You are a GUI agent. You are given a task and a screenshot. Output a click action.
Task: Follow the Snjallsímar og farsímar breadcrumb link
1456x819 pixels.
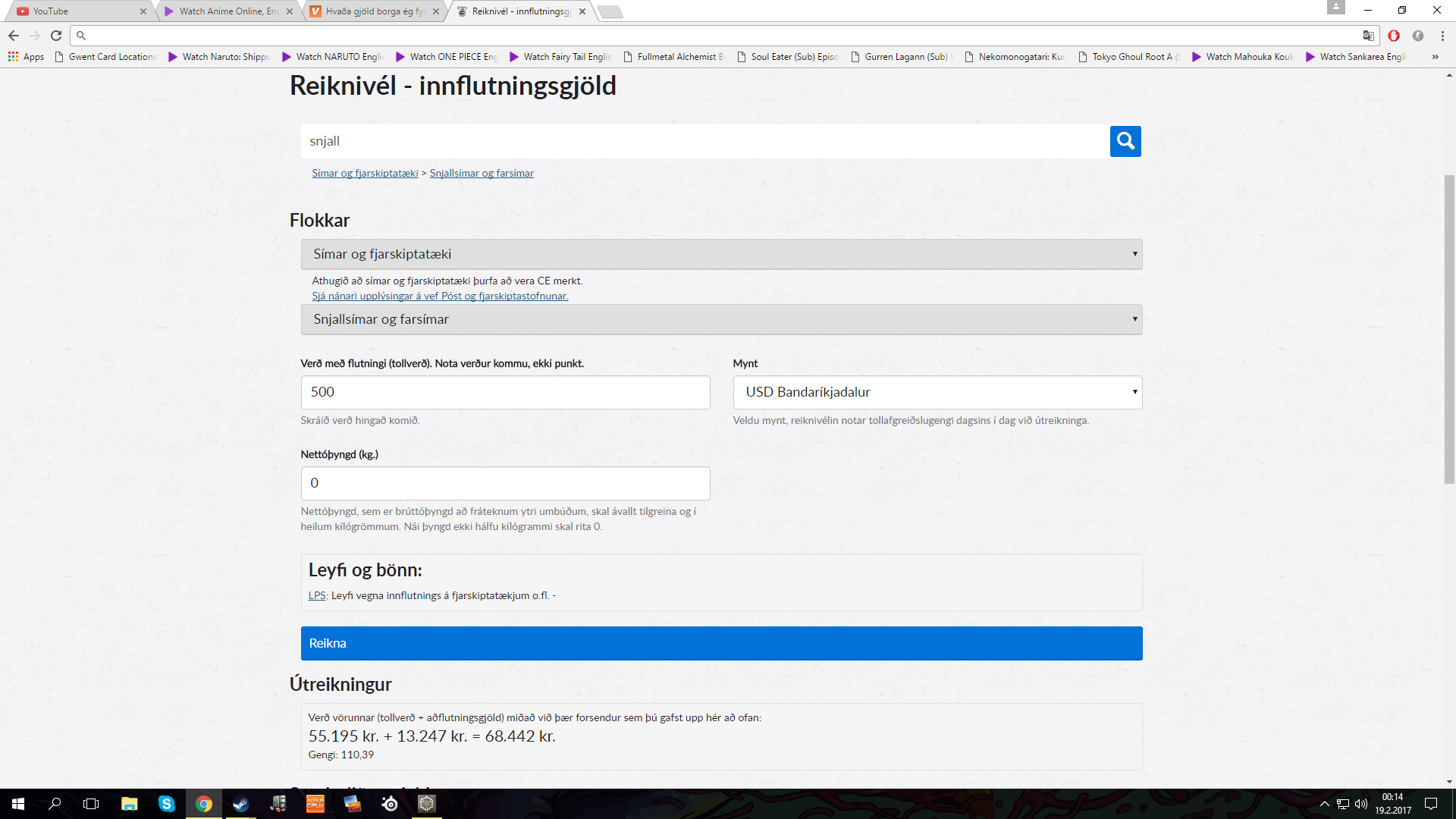pos(482,173)
